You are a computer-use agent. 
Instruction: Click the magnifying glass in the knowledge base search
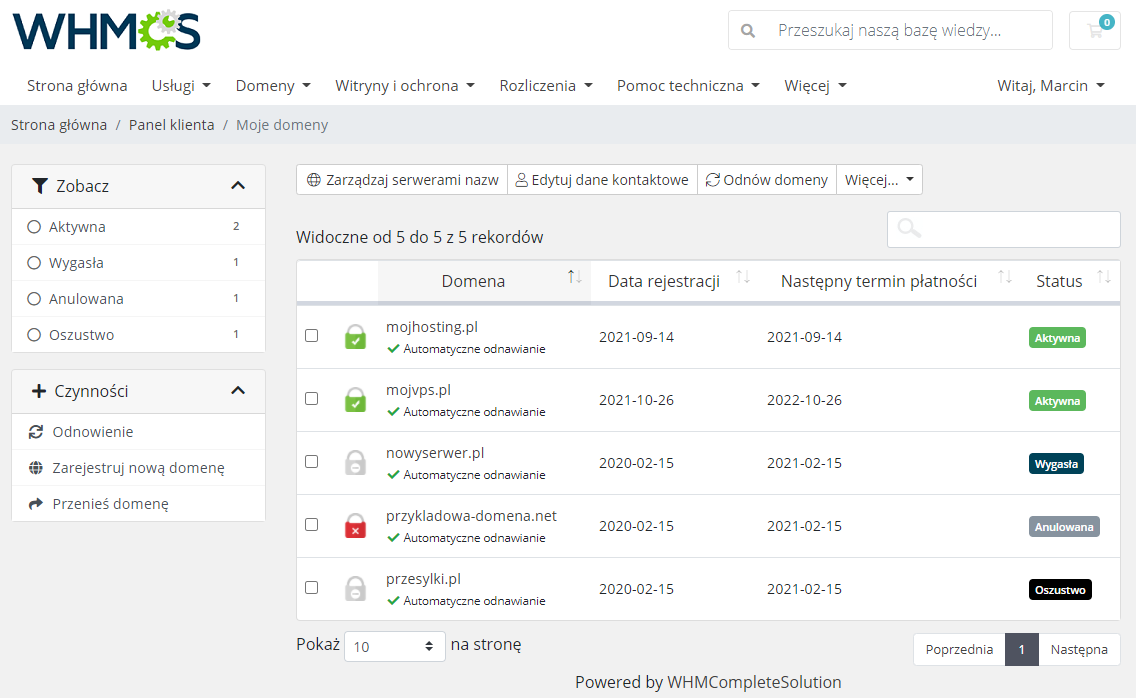pos(747,31)
